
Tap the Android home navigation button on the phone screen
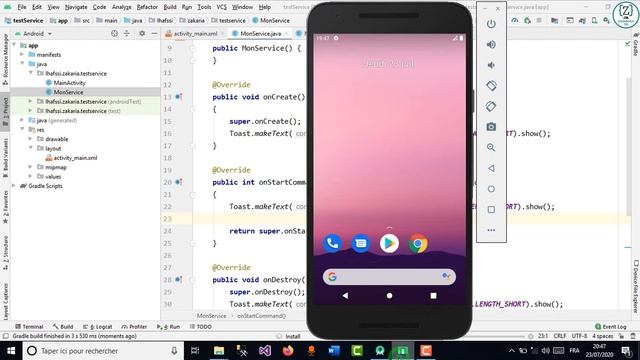389,296
